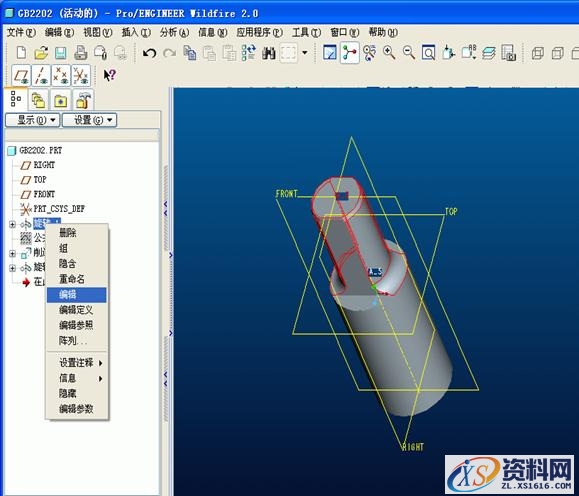Screen dimensions: 579x496
Task: Open the 文件(F) menu
Action: point(21,33)
